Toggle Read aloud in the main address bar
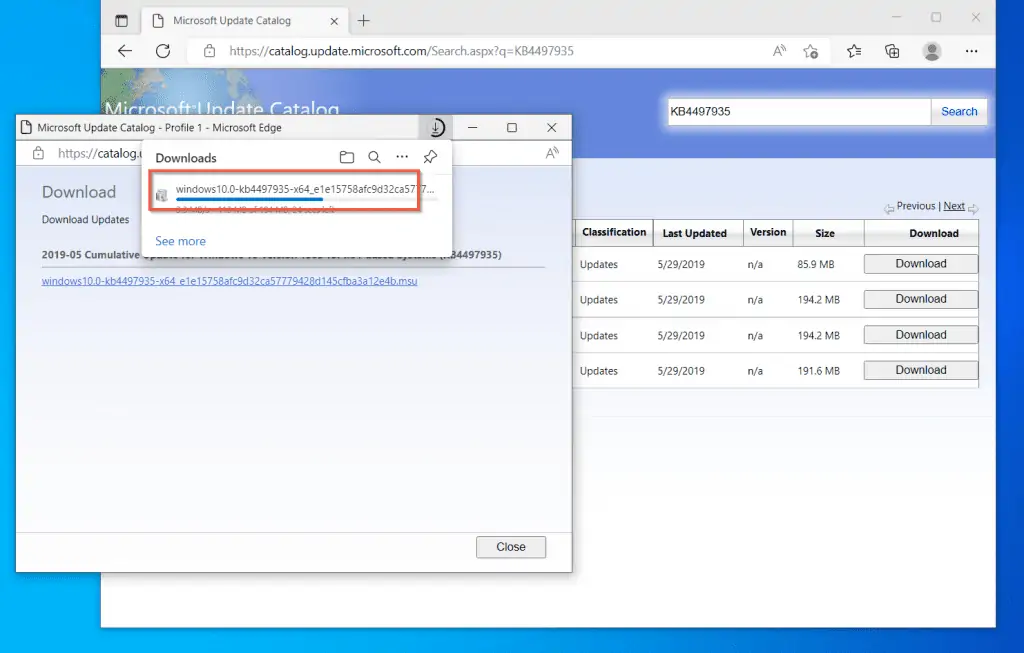The height and width of the screenshot is (653, 1024). (x=779, y=51)
